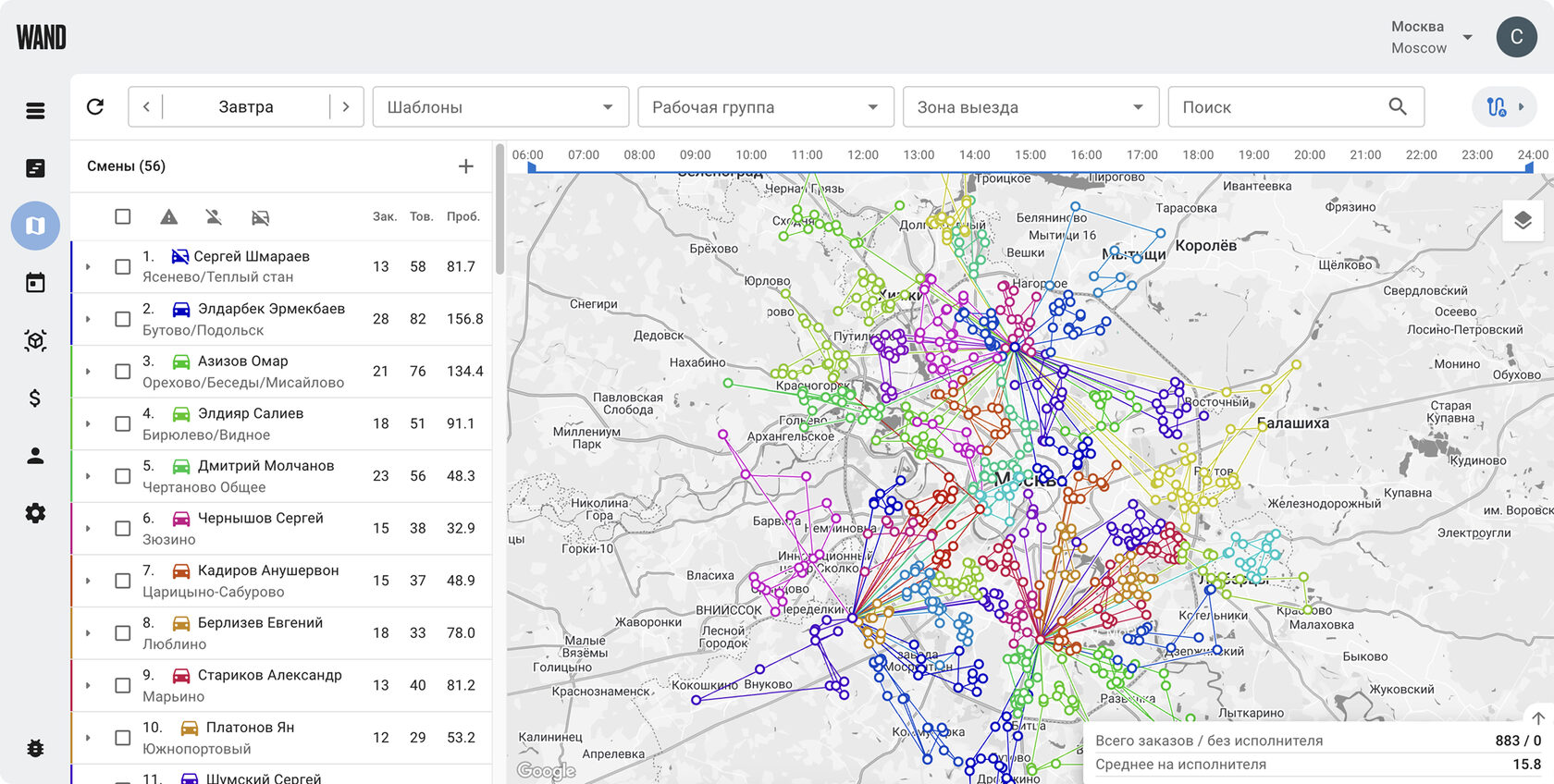This screenshot has height=784, width=1554.
Task: Select driver name Стариков Александр
Action: (270, 675)
